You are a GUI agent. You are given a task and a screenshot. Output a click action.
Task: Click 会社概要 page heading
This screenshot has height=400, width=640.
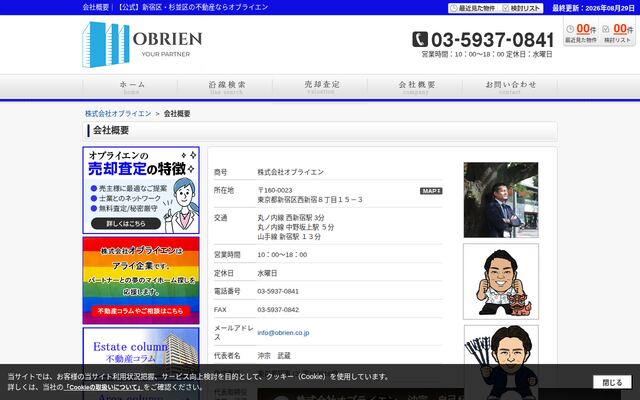(111, 131)
